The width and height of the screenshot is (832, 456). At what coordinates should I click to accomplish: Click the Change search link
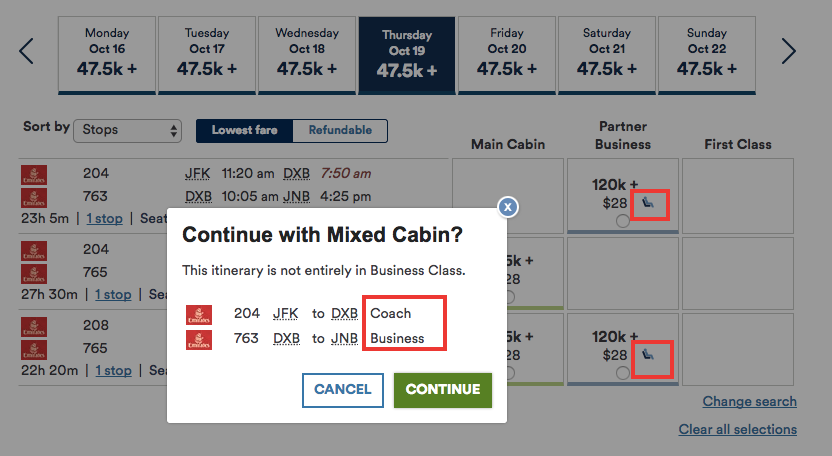[x=749, y=401]
